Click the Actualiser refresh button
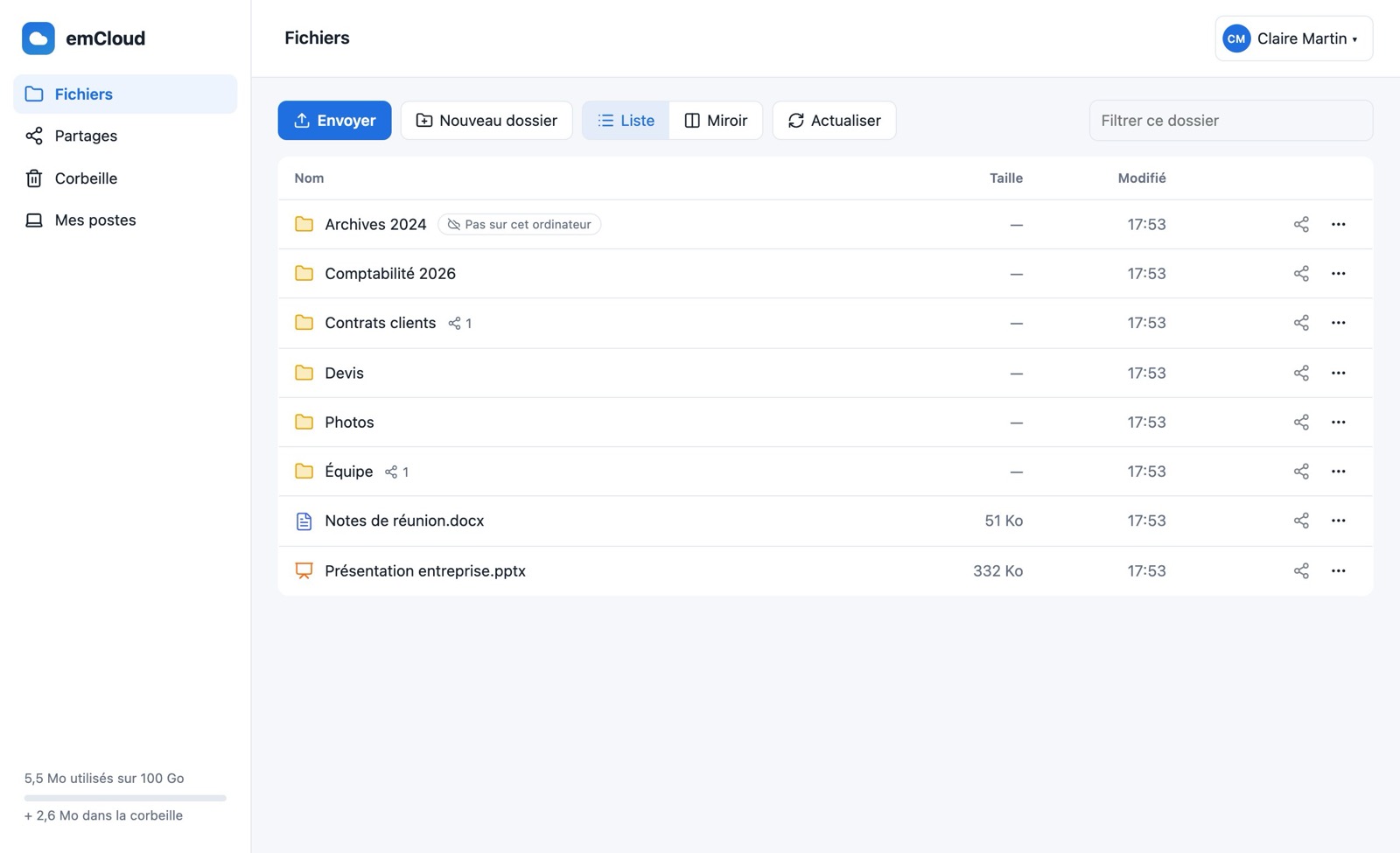This screenshot has height=853, width=1400. point(834,120)
